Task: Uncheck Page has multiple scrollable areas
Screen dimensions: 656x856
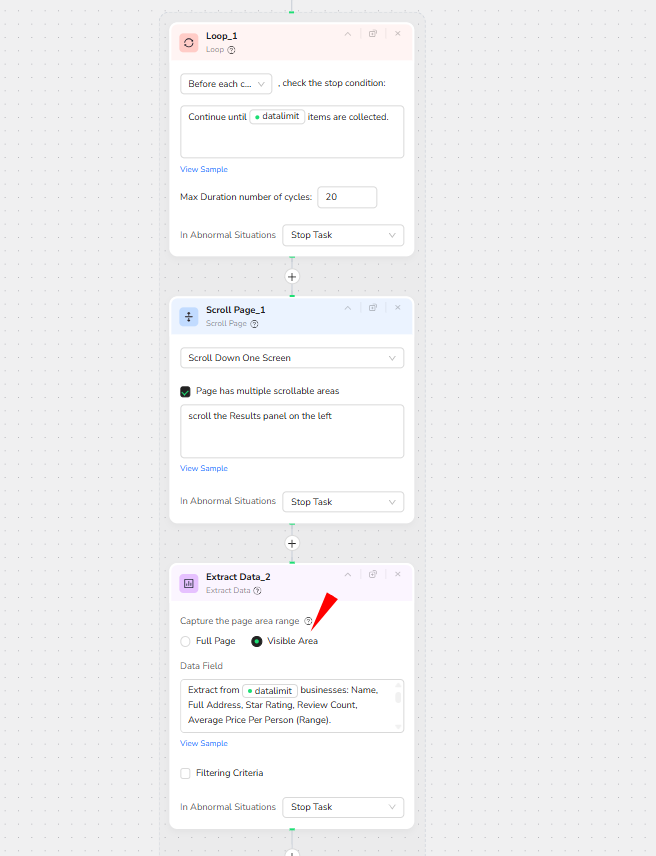Action: click(185, 391)
